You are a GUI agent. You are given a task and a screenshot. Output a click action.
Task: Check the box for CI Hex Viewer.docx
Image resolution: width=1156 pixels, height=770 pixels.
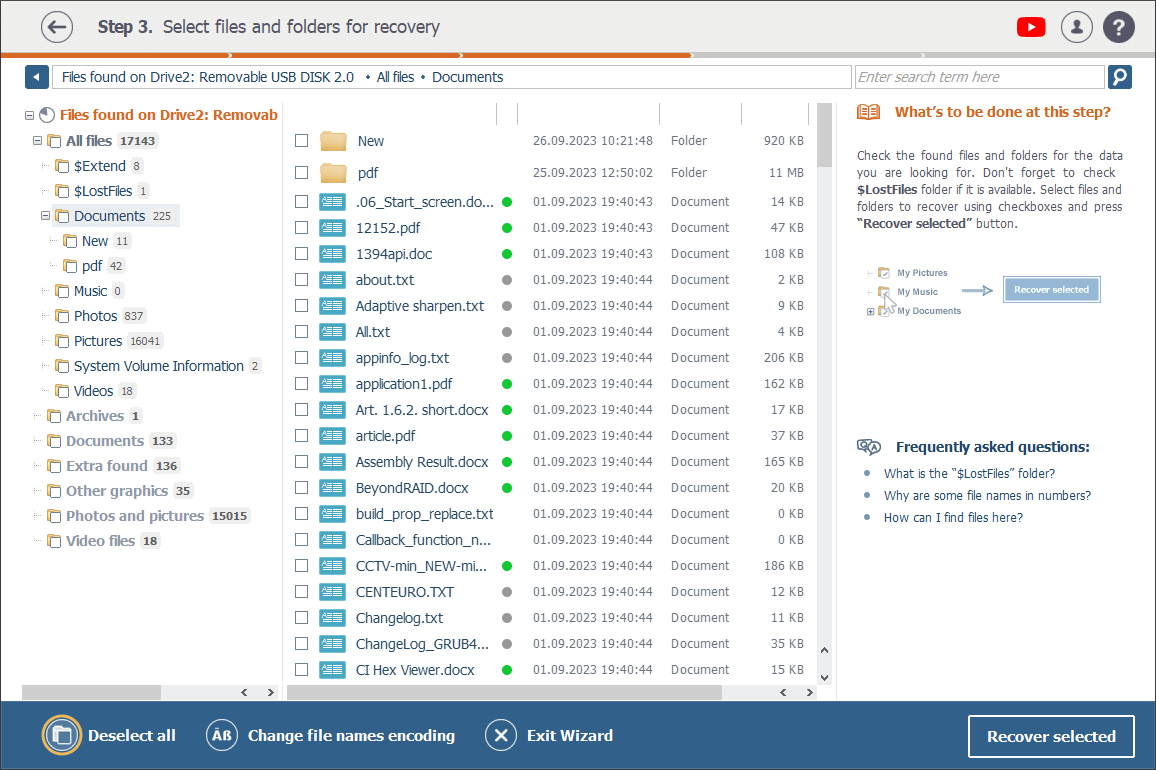[x=302, y=670]
